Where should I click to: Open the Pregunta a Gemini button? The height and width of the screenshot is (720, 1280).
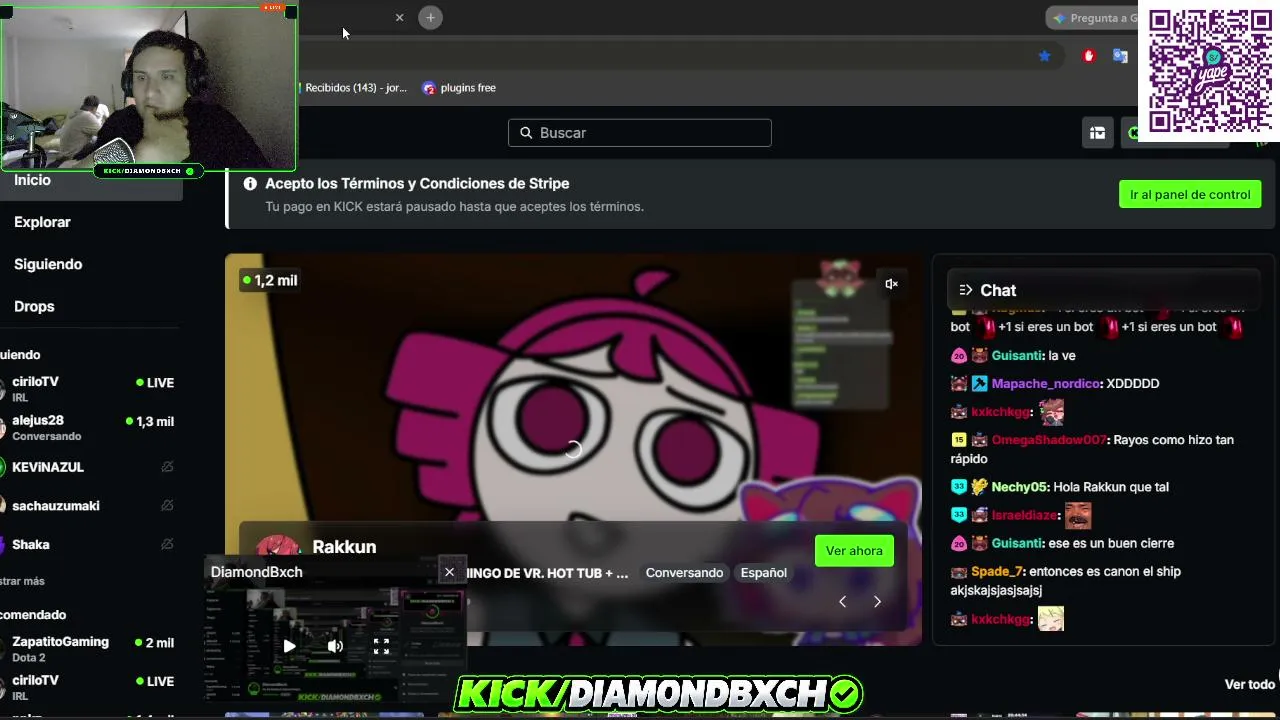click(x=1092, y=18)
